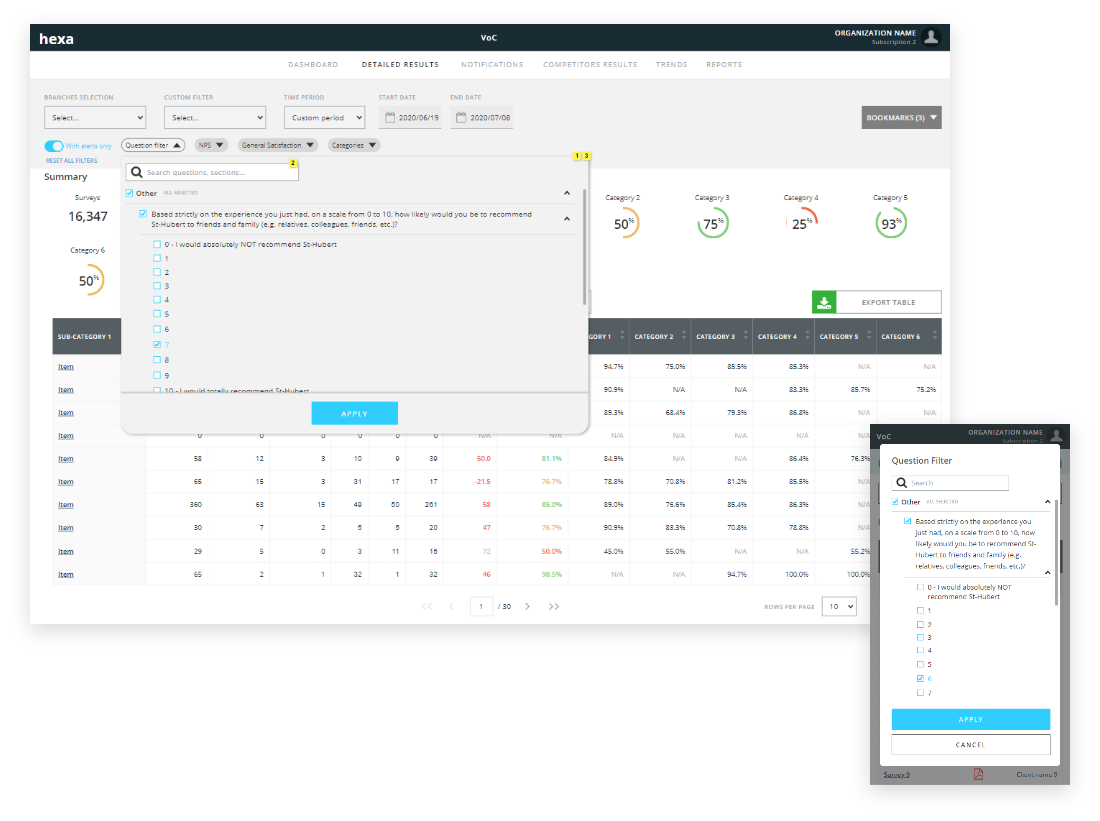Open Item link in 94.7% row

pos(66,366)
